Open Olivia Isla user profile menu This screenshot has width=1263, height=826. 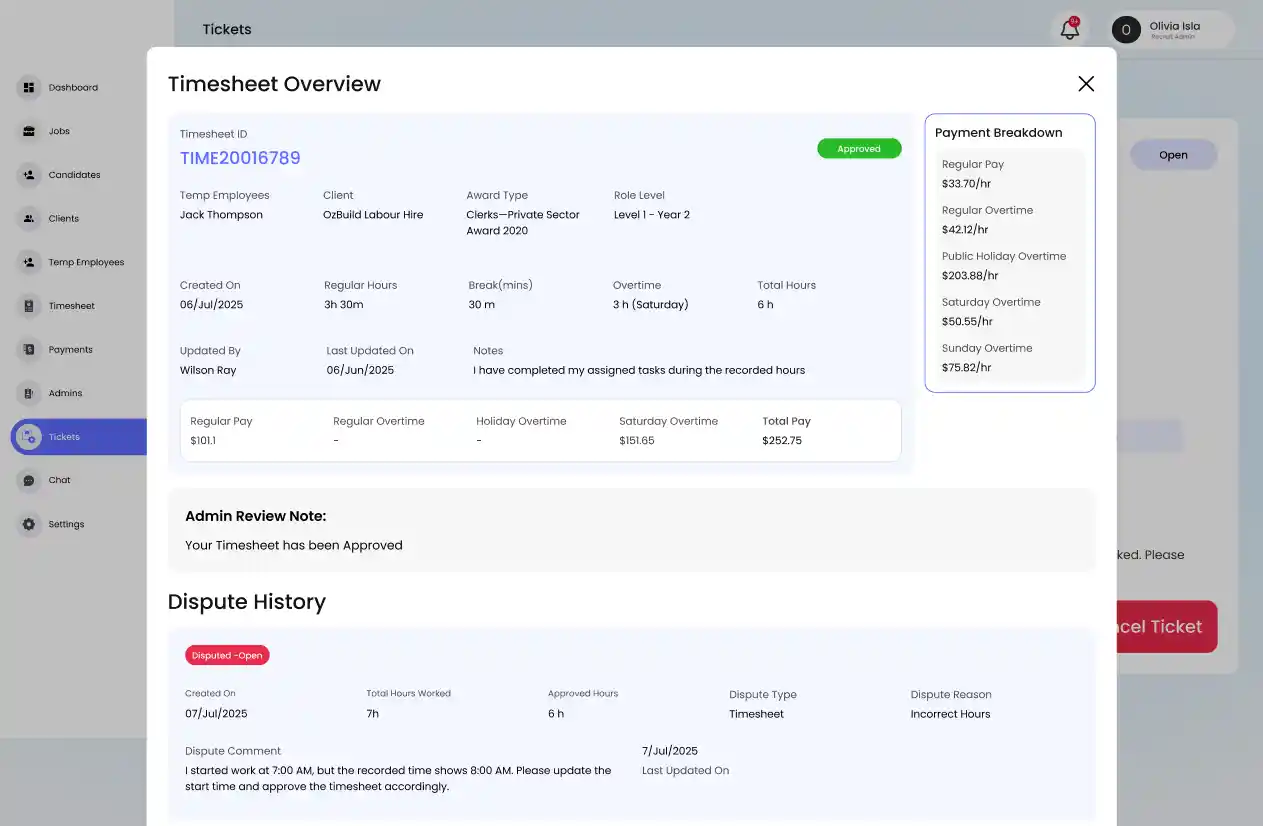[x=1172, y=30]
